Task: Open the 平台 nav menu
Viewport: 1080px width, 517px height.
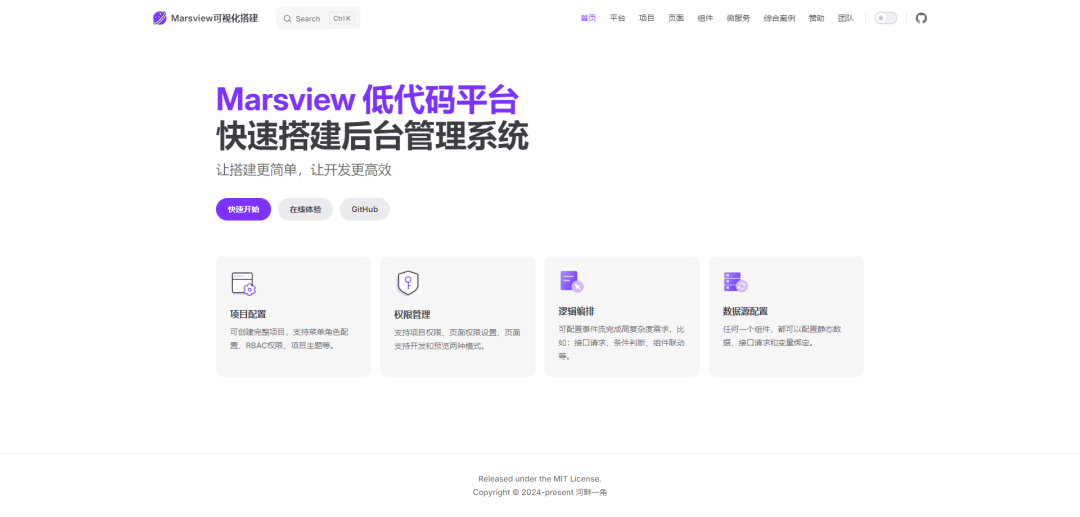Action: pyautogui.click(x=617, y=18)
